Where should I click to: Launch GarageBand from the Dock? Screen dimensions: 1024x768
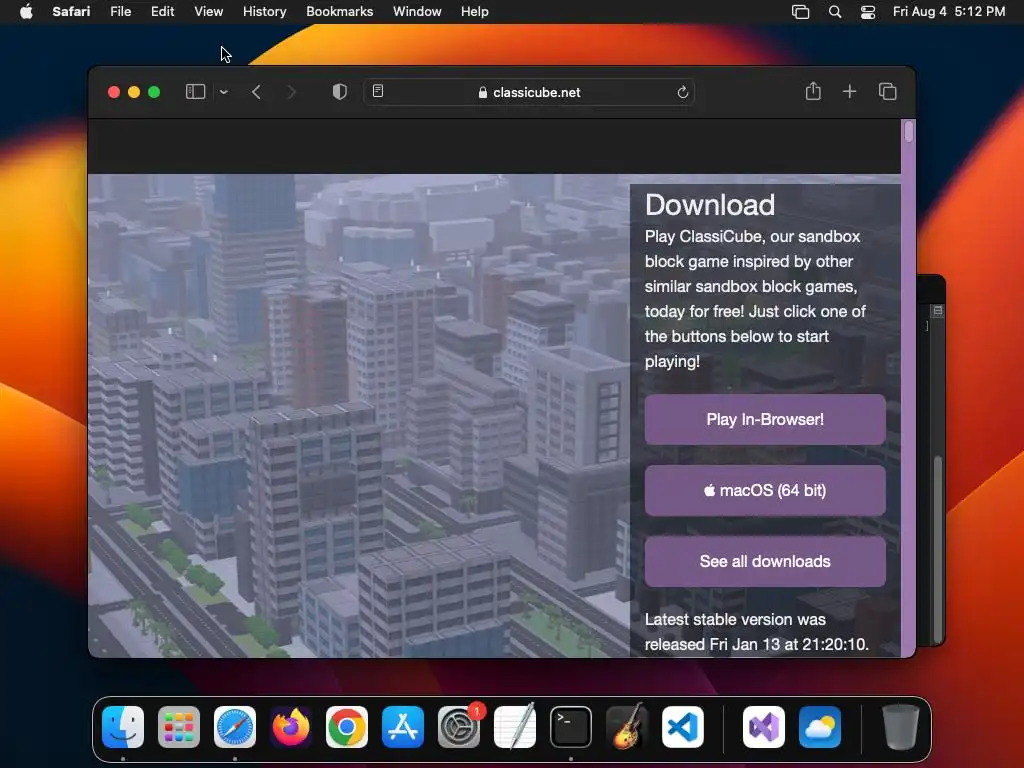click(x=627, y=727)
